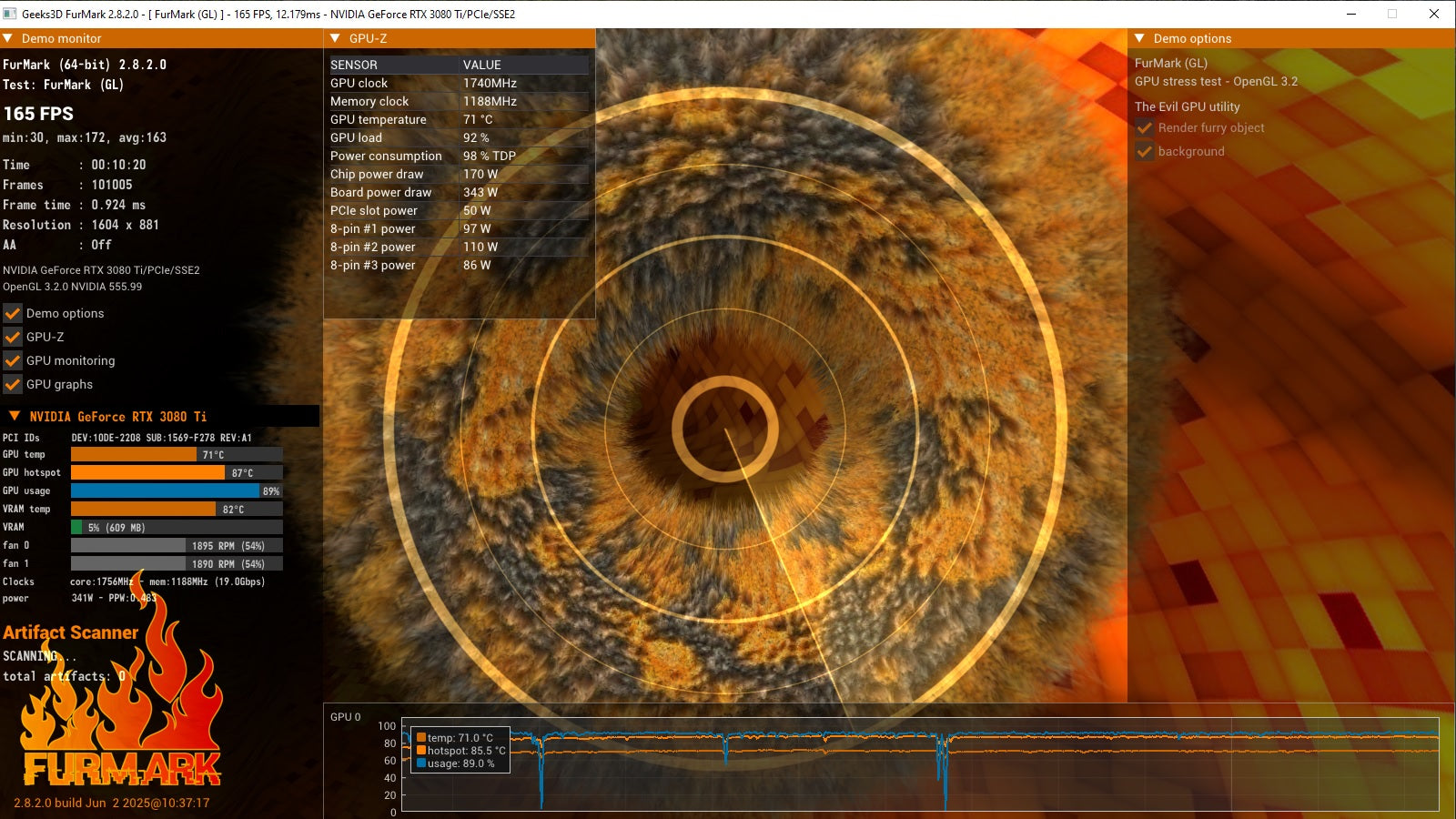Collapse the NVIDIA GeForce RTX 3080 Ti section
1456x819 pixels.
[15, 416]
